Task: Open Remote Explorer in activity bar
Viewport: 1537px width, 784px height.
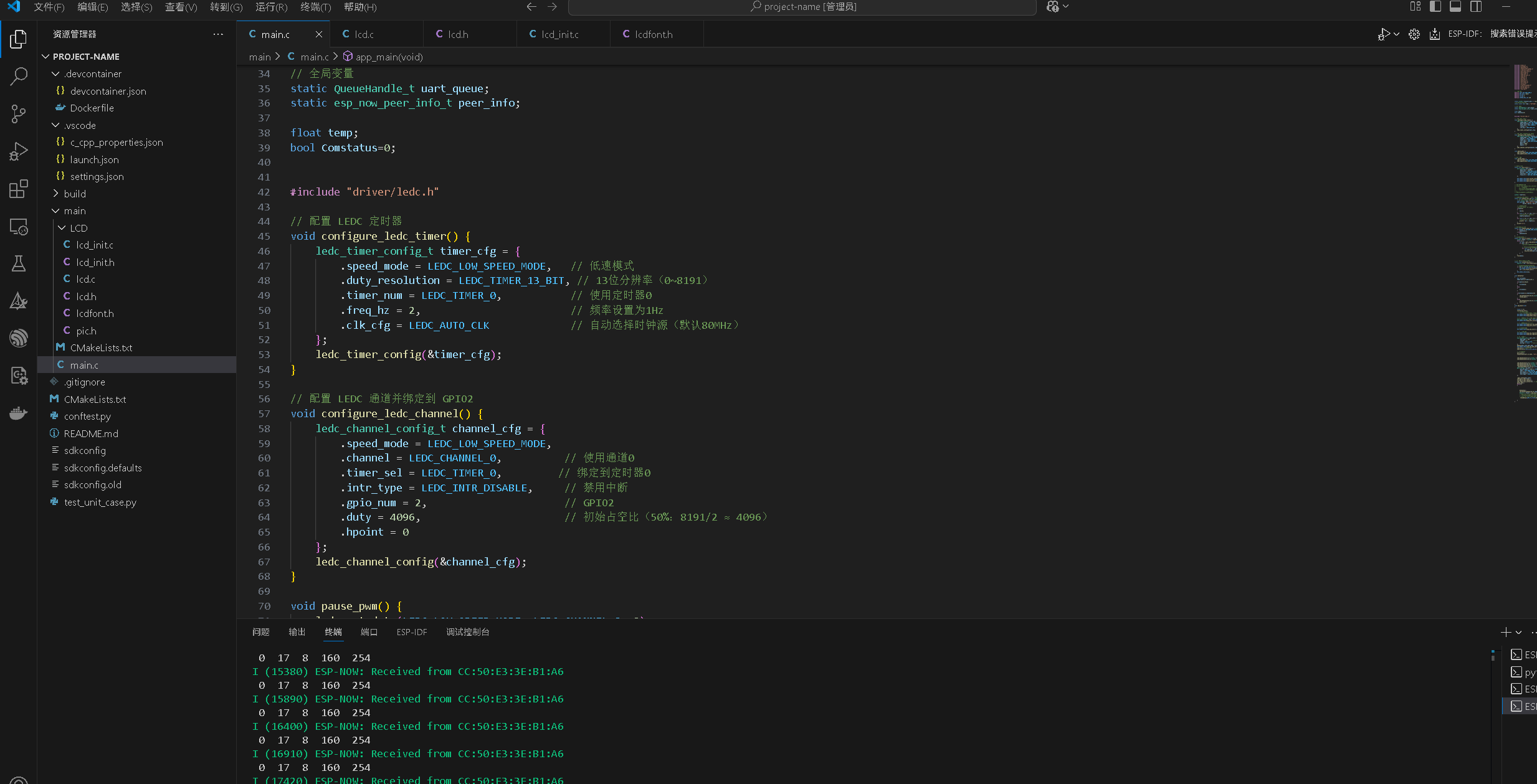Action: tap(19, 227)
